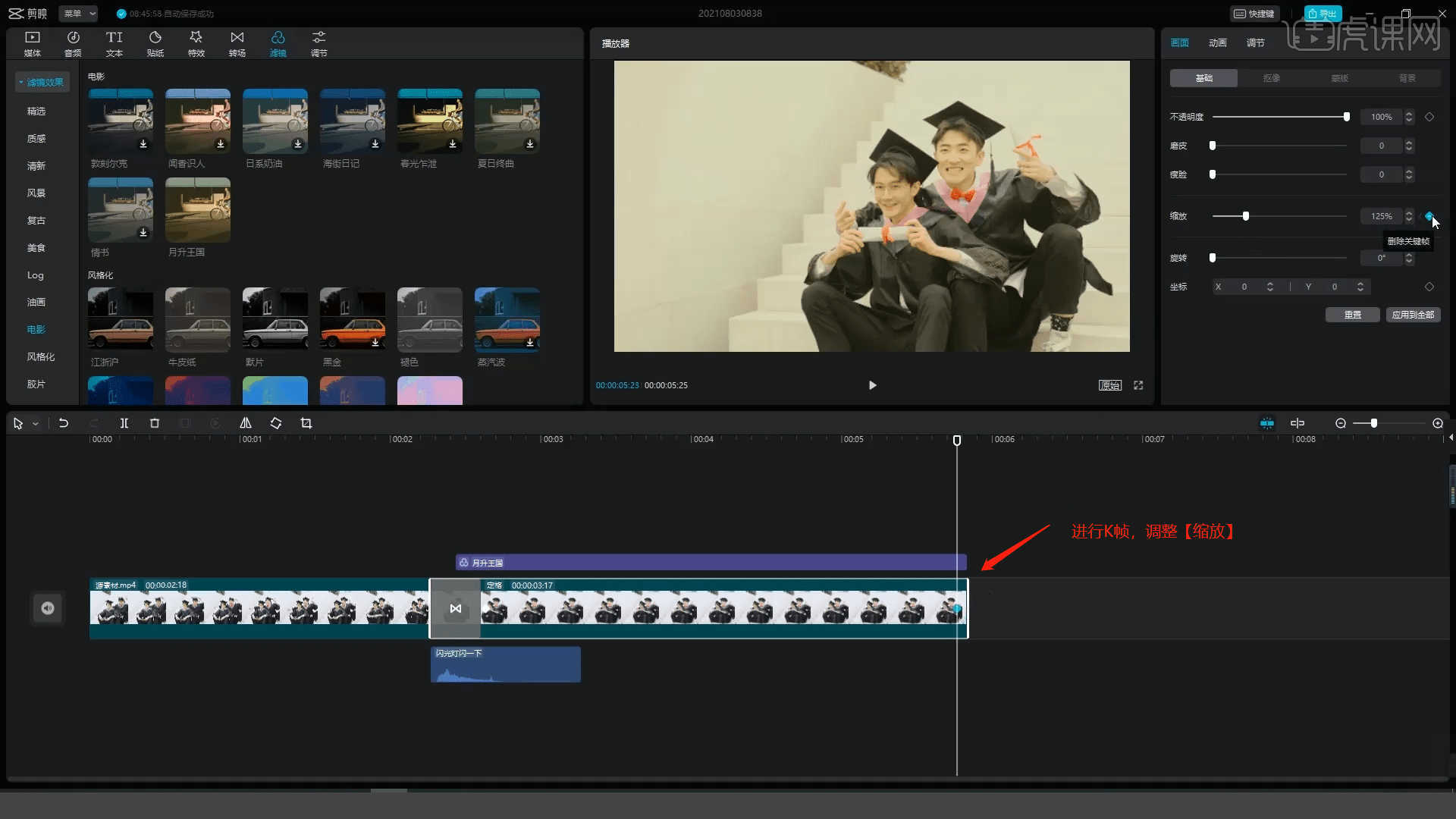This screenshot has width=1456, height=819.
Task: Collapse the 滤镜效果 category list
Action: point(42,82)
